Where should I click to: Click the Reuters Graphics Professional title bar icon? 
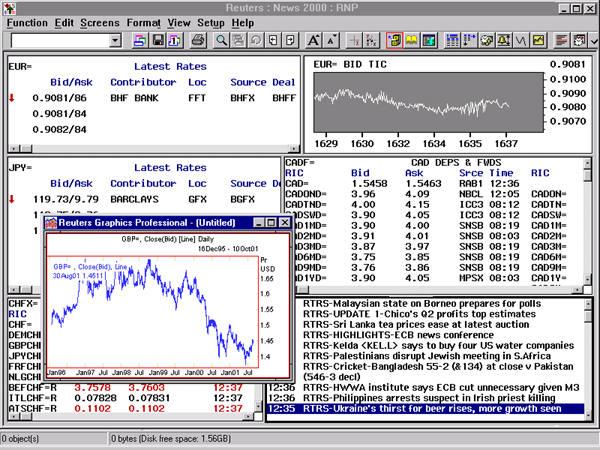[x=51, y=222]
